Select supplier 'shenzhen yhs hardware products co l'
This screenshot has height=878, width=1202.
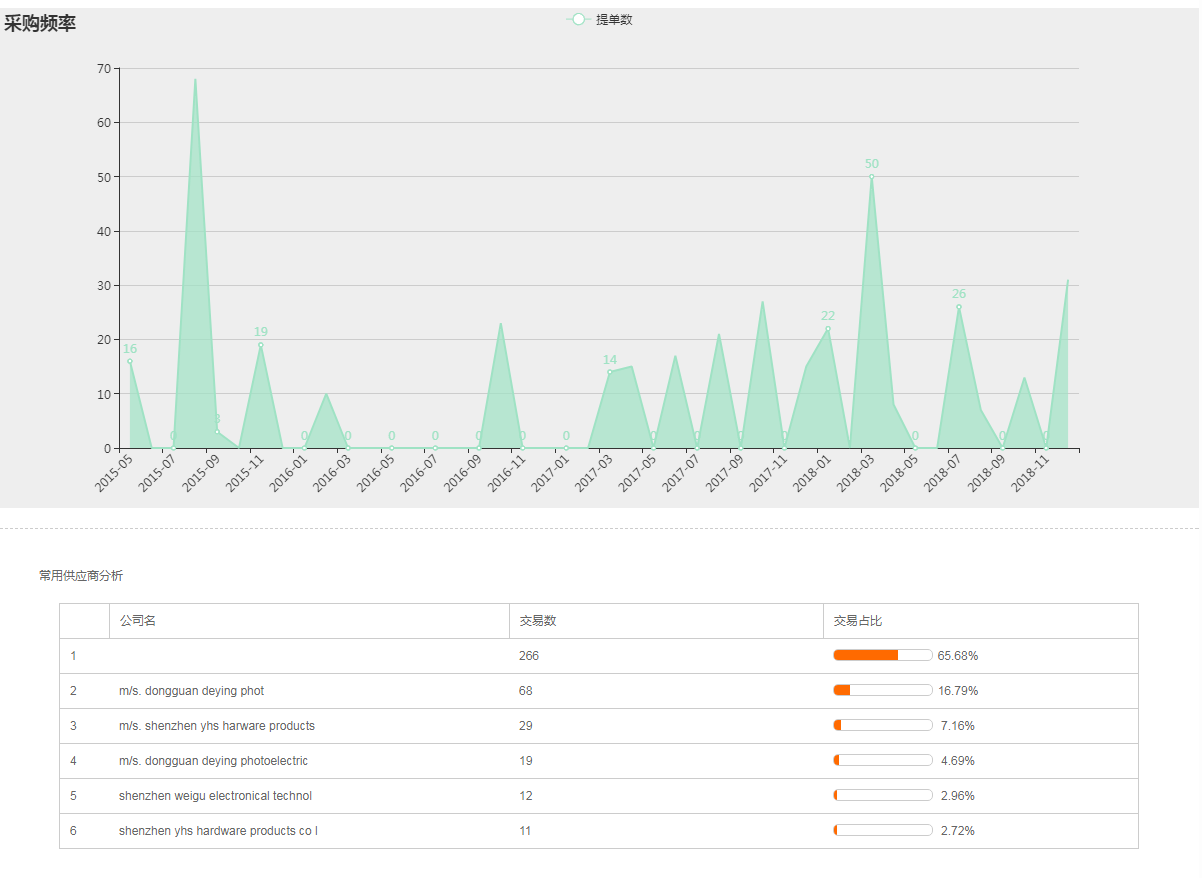pyautogui.click(x=218, y=831)
